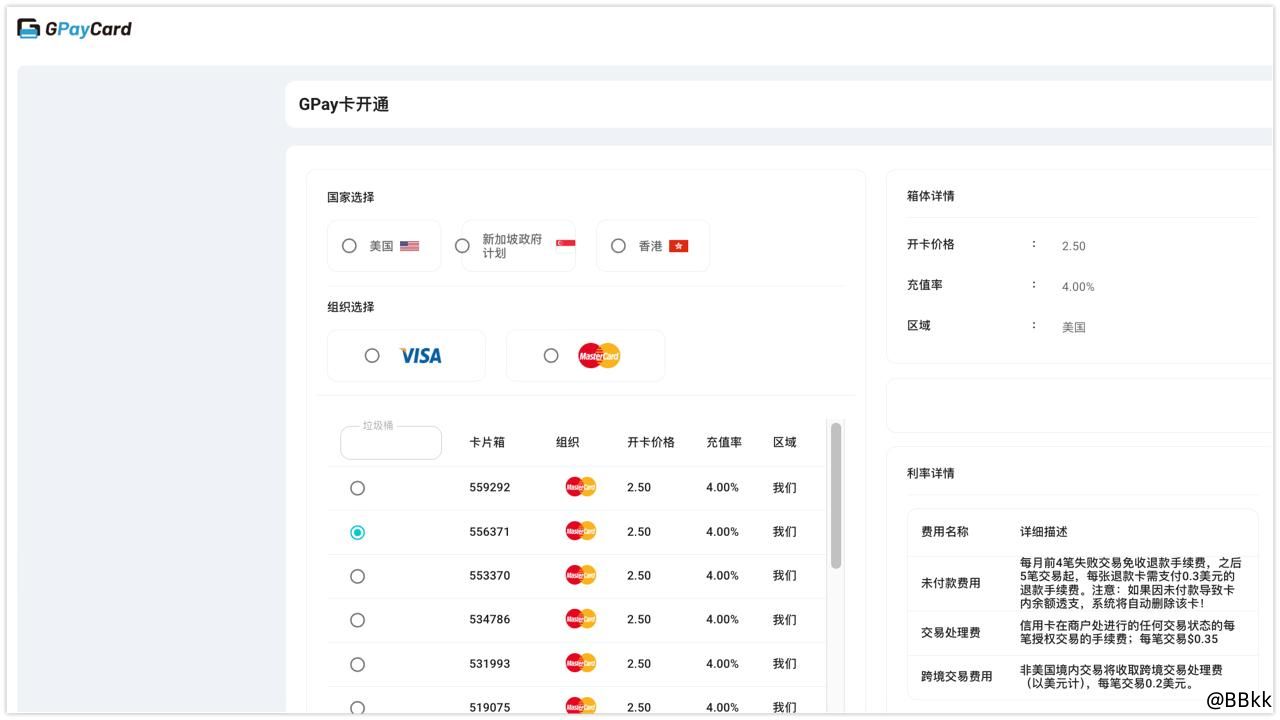Click MasterCard icon in row 531993
This screenshot has height=720, width=1280.
(x=581, y=663)
